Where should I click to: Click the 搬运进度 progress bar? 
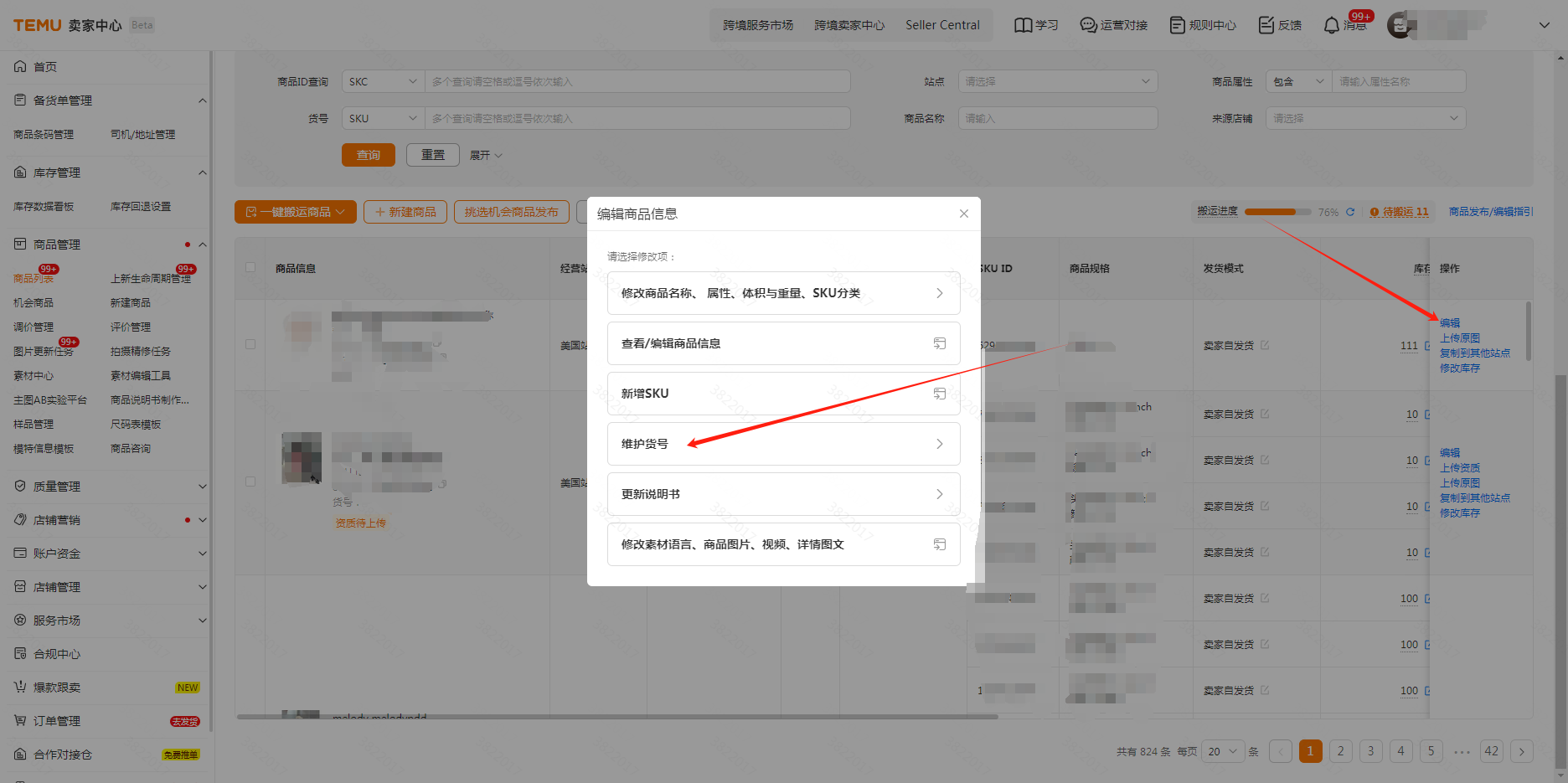click(1277, 212)
